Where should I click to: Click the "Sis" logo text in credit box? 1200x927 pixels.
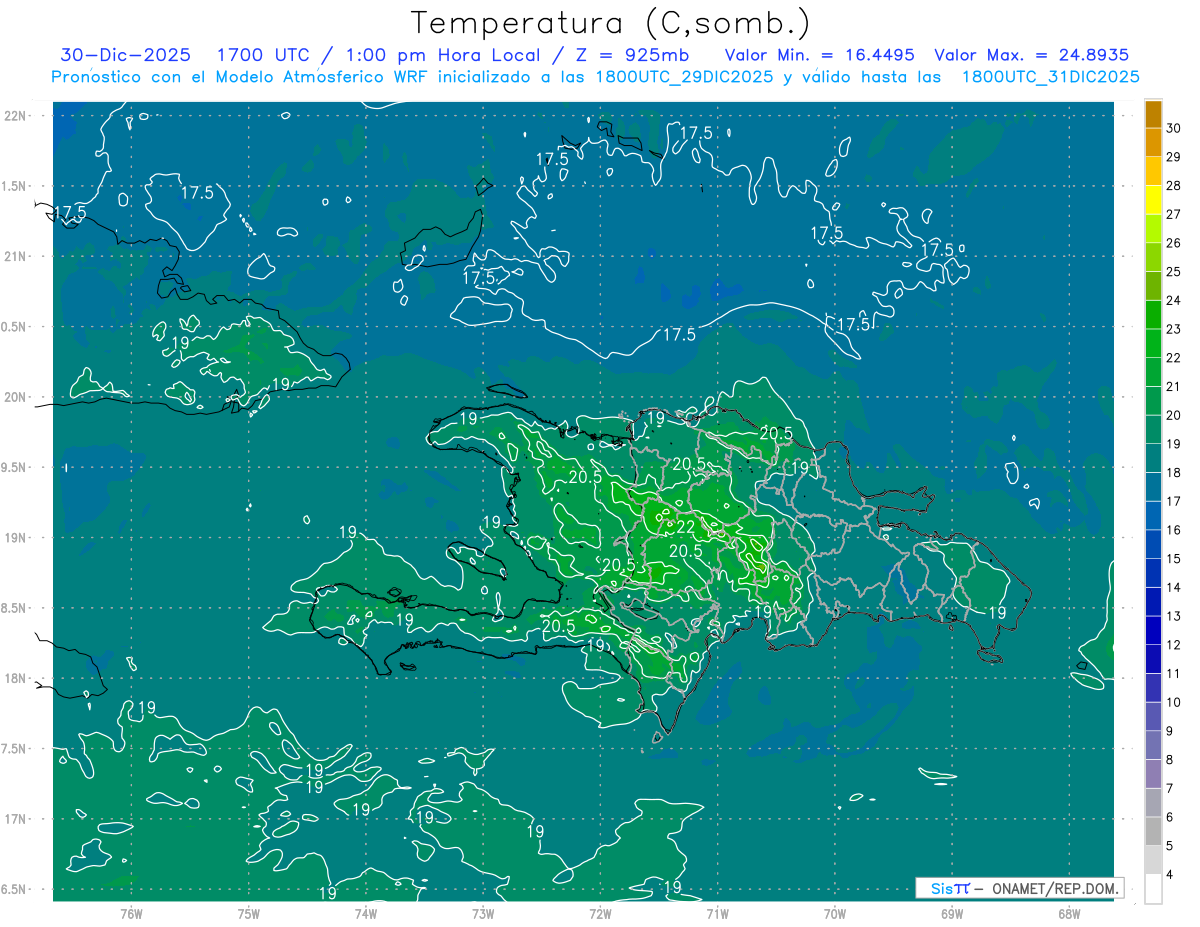pyautogui.click(x=942, y=888)
